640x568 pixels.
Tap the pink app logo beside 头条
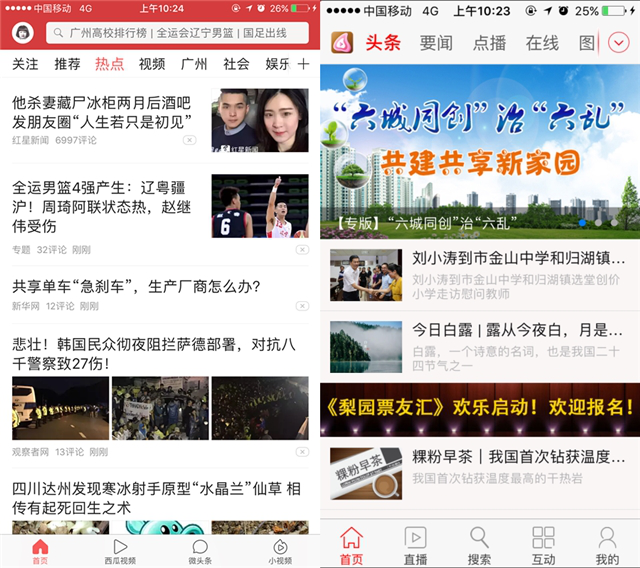coord(342,43)
